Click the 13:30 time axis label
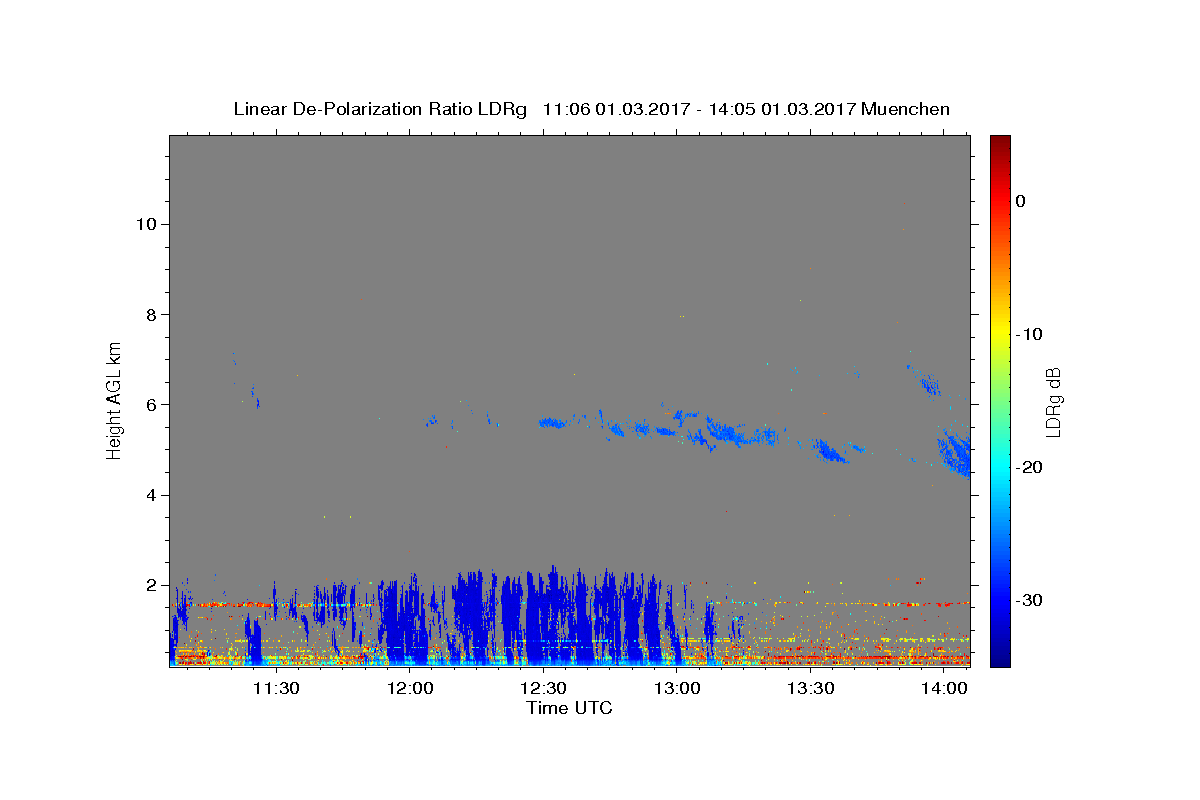The width and height of the screenshot is (1200, 800). tap(811, 688)
